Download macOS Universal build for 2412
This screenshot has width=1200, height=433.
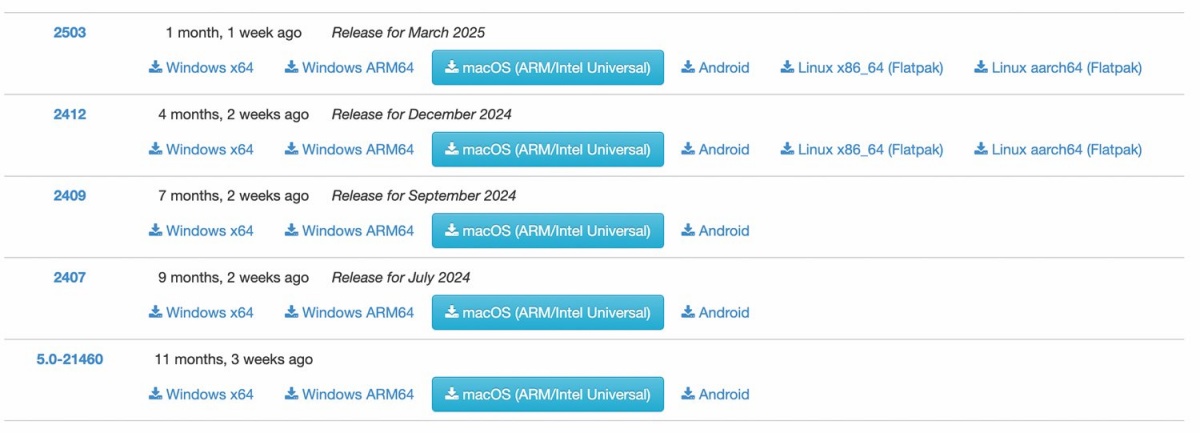pyautogui.click(x=548, y=149)
